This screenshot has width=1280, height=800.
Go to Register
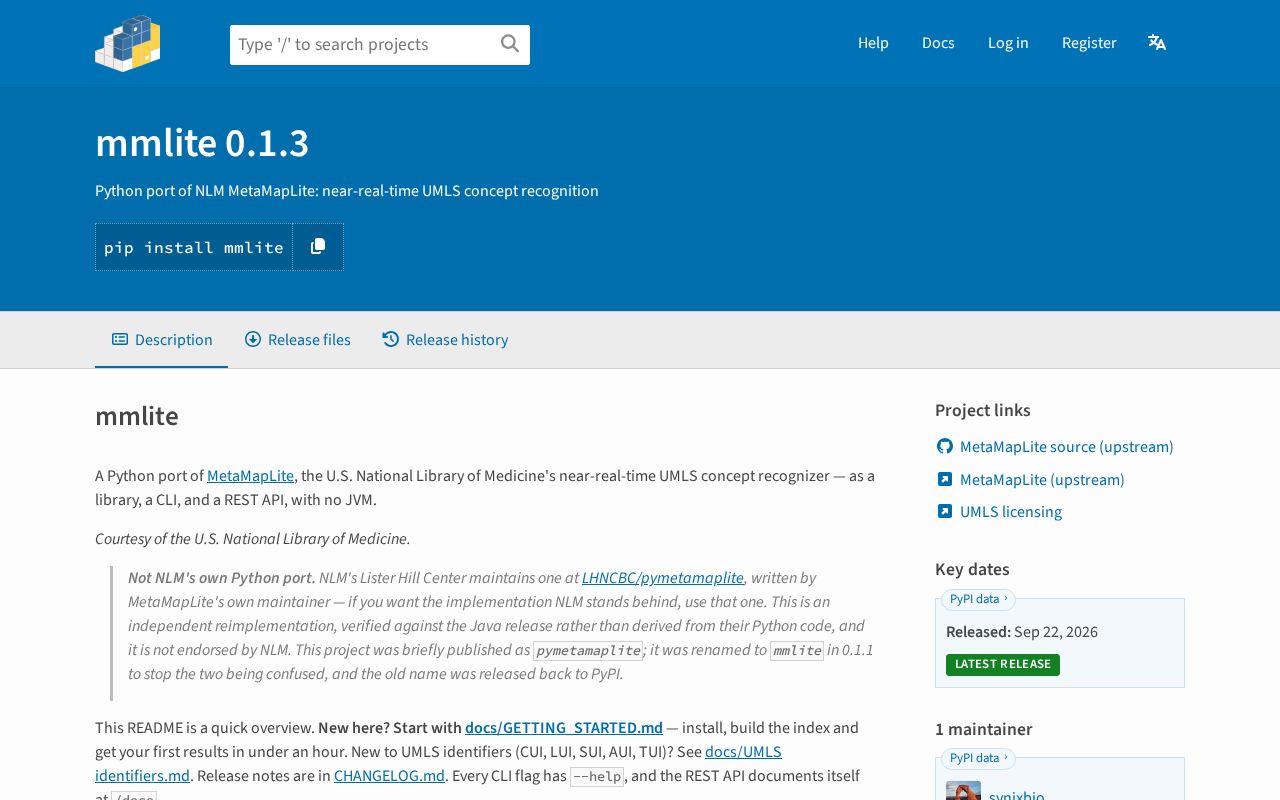coord(1089,42)
